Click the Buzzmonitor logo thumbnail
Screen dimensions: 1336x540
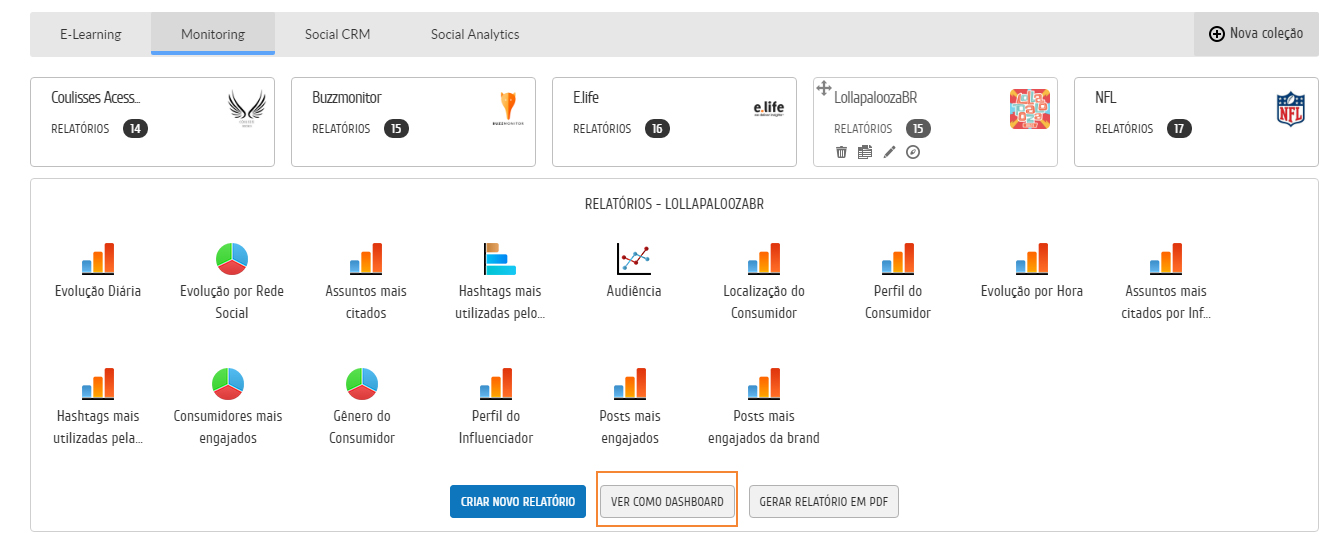tap(508, 108)
